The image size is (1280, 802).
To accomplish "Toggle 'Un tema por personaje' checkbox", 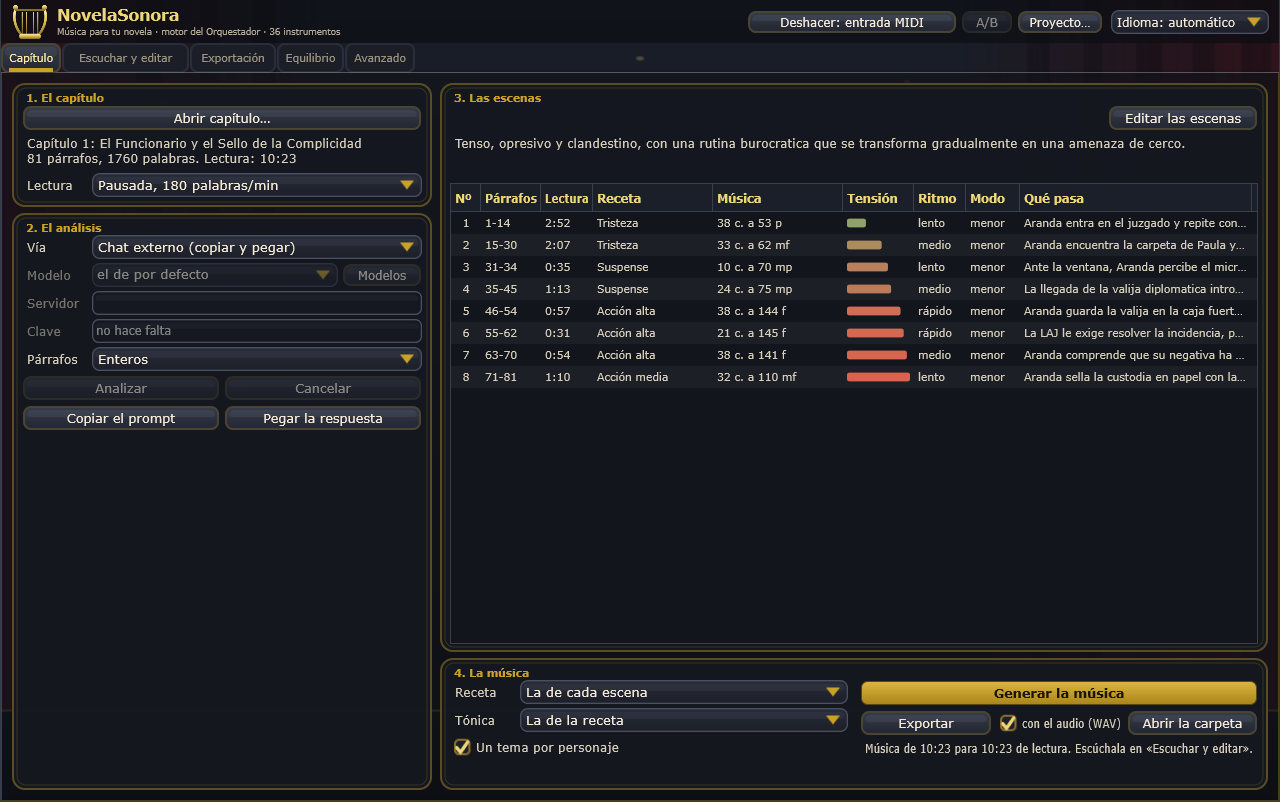I will [462, 747].
